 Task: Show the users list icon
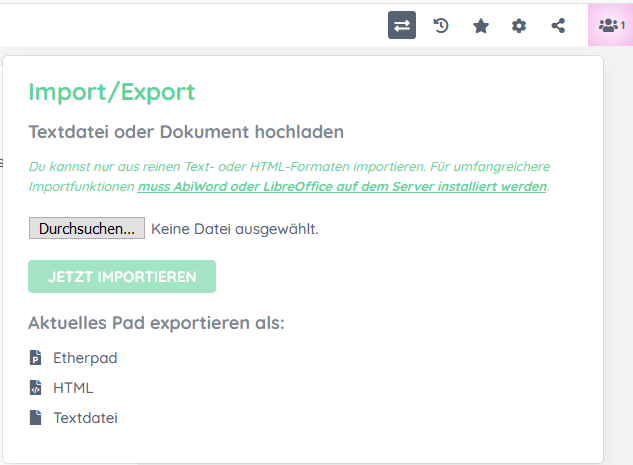pos(611,25)
